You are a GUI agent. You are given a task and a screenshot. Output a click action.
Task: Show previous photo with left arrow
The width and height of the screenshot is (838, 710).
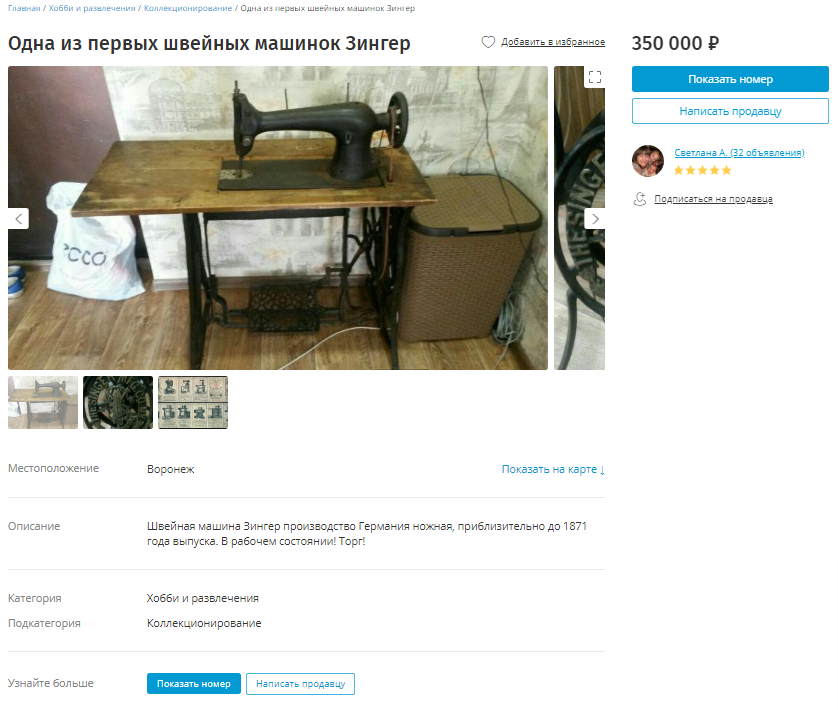point(19,219)
